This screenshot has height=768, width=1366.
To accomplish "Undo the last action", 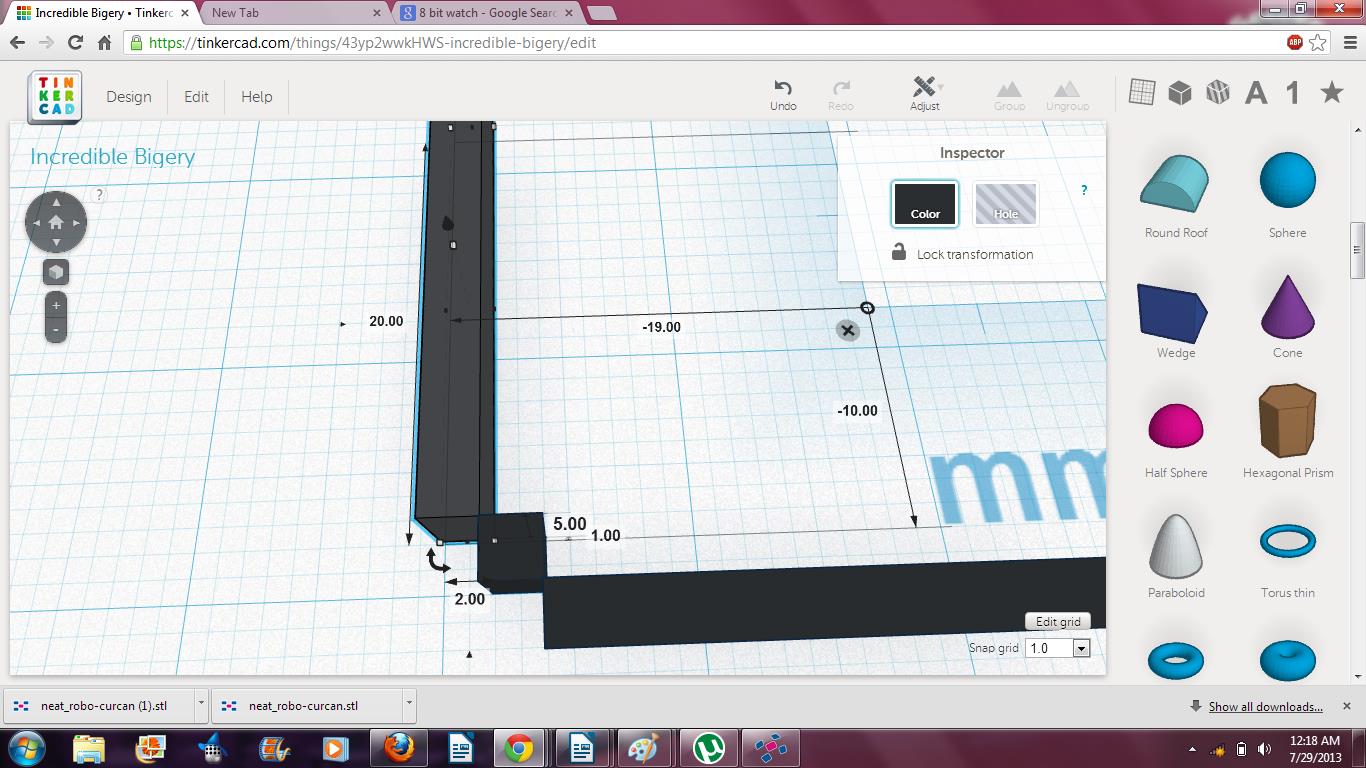I will [783, 96].
